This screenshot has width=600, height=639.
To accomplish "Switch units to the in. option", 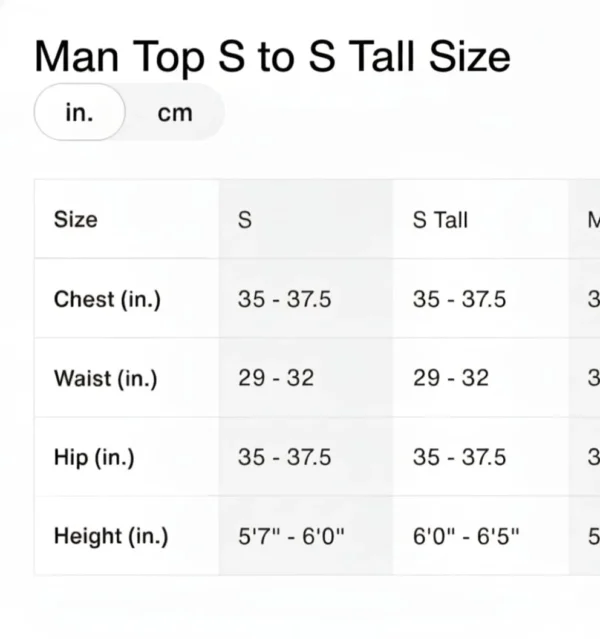I will point(79,113).
